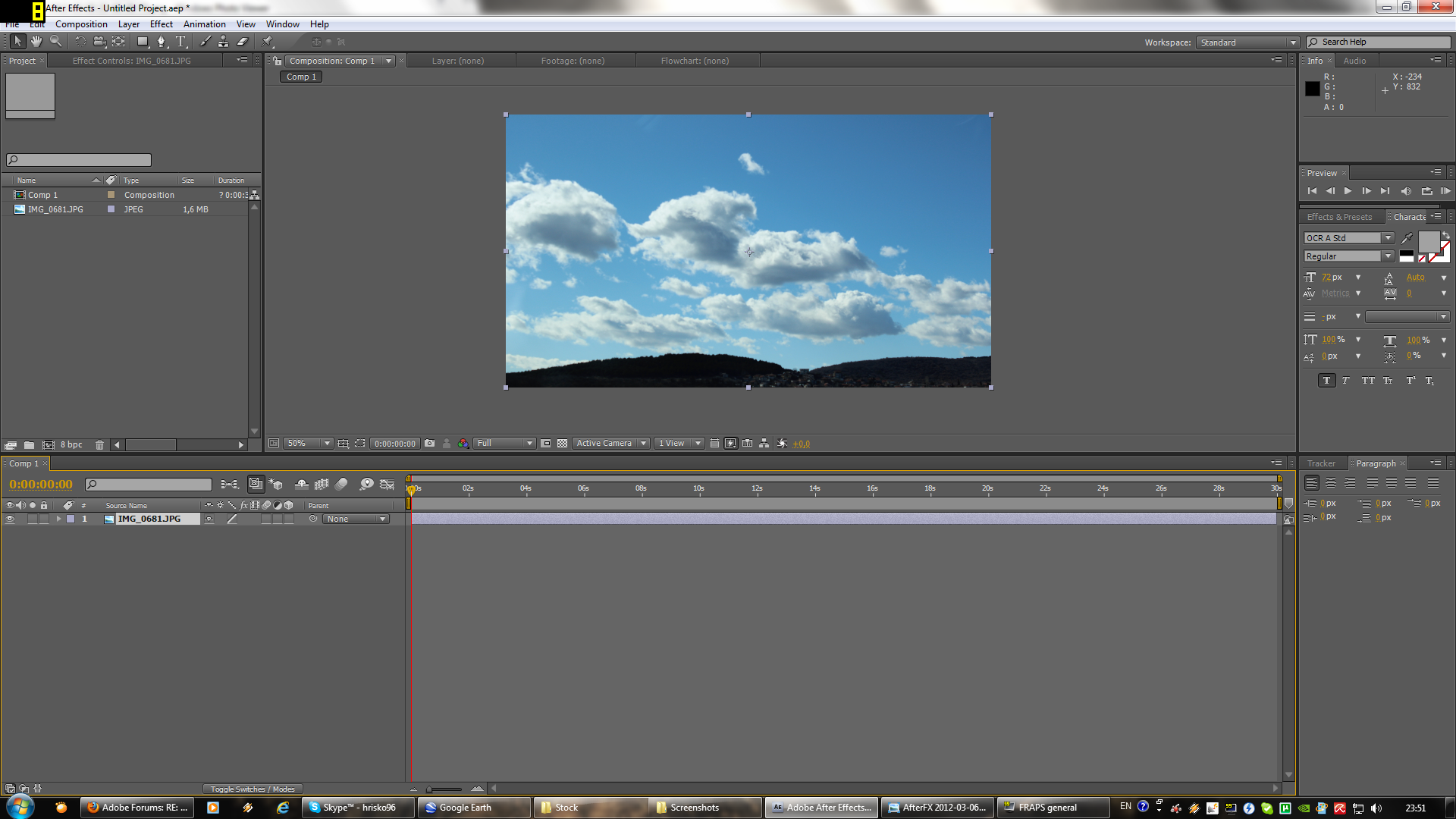Open the Effect menu
The height and width of the screenshot is (819, 1456).
pos(162,24)
